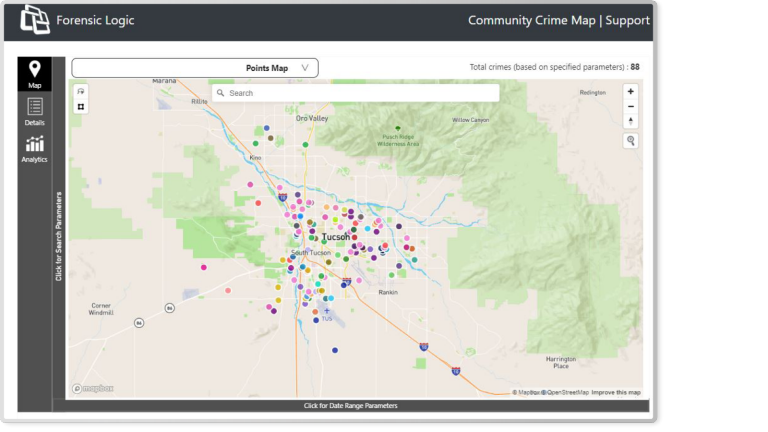Click the square selection tool on the map
This screenshot has width=768, height=432.
81,106
